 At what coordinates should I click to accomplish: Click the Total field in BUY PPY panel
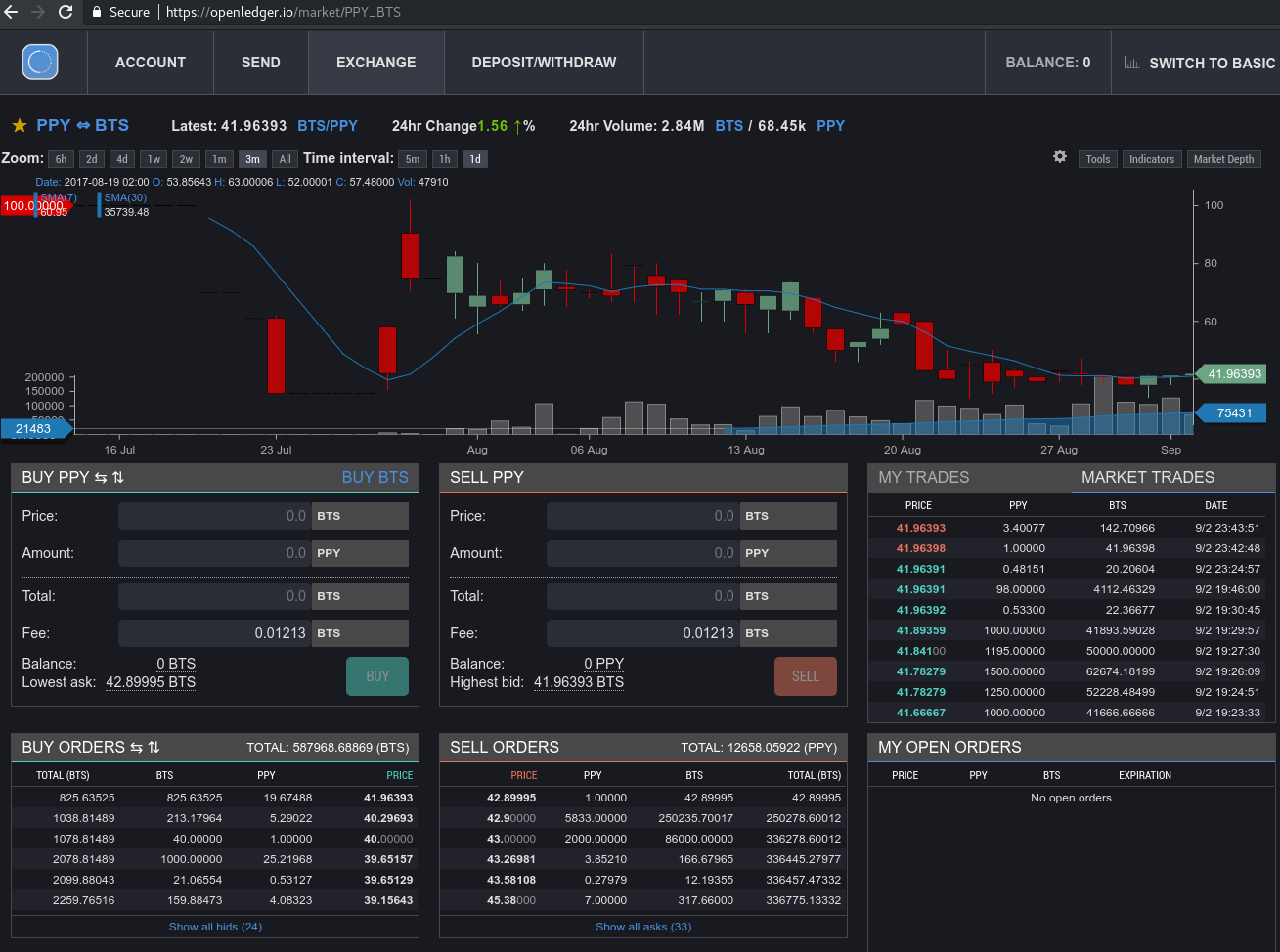pyautogui.click(x=215, y=596)
